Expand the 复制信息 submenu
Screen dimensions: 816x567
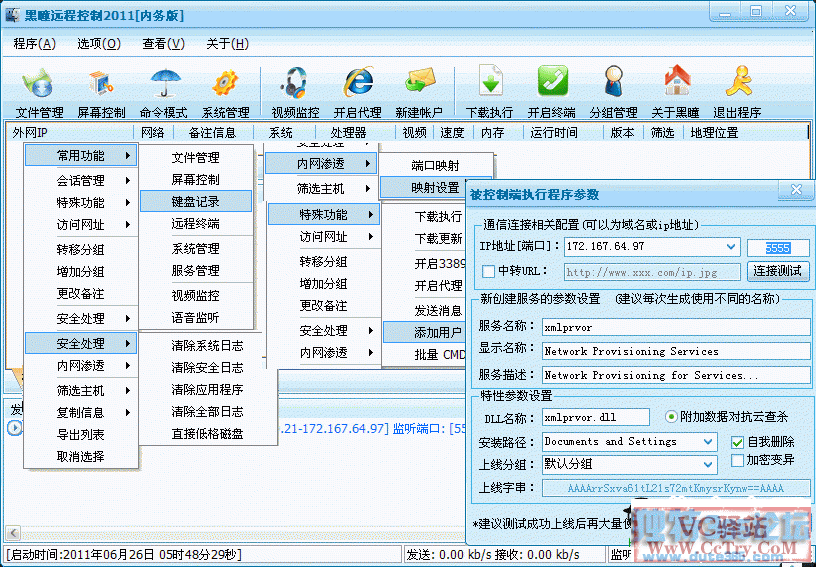coord(81,413)
